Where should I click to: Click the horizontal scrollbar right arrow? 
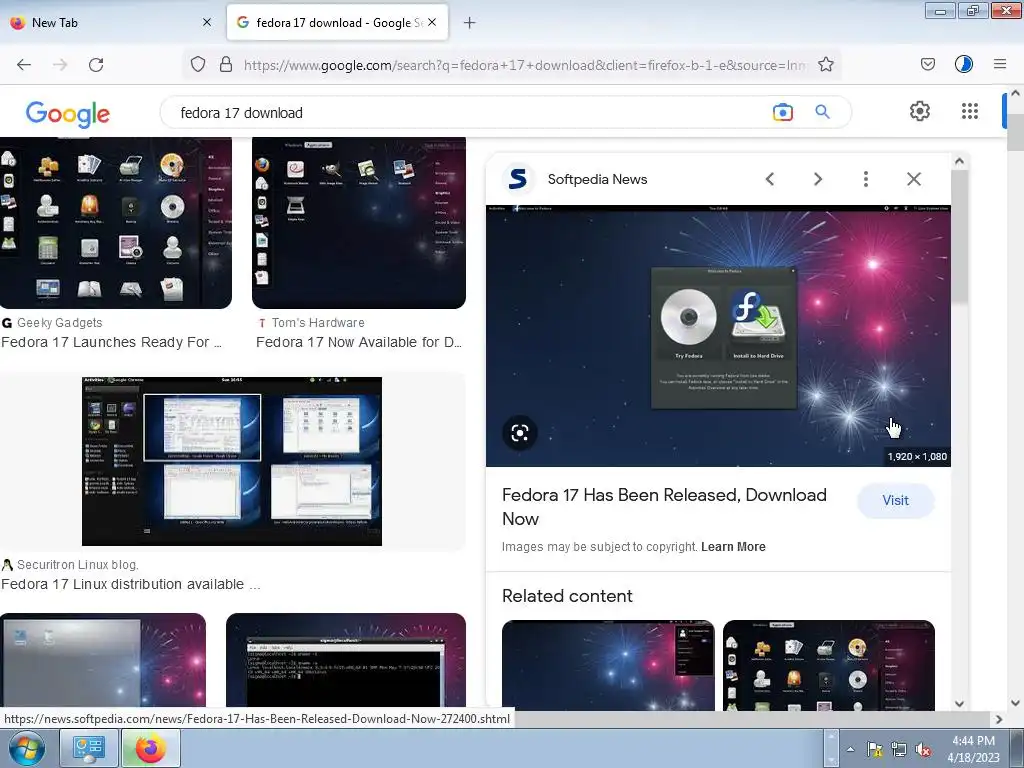[999, 719]
